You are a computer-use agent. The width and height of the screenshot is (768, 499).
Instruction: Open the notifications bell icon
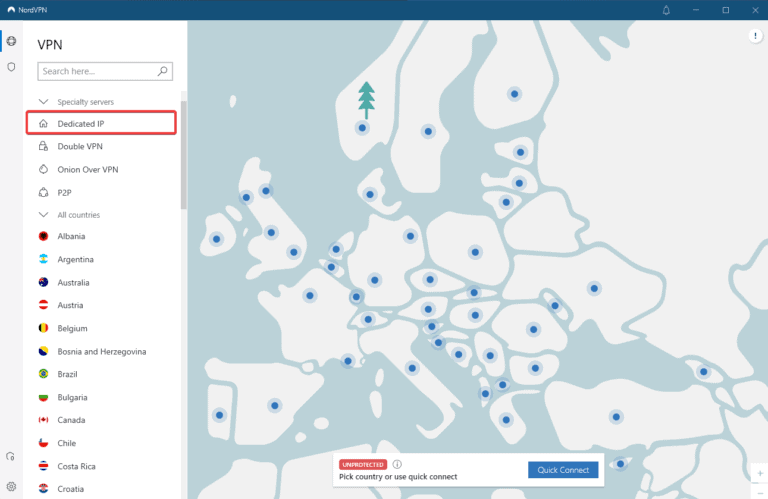coord(666,10)
